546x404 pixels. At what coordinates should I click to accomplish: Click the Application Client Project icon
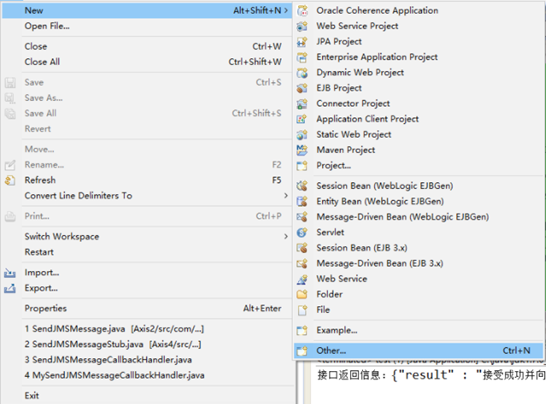pyautogui.click(x=302, y=119)
